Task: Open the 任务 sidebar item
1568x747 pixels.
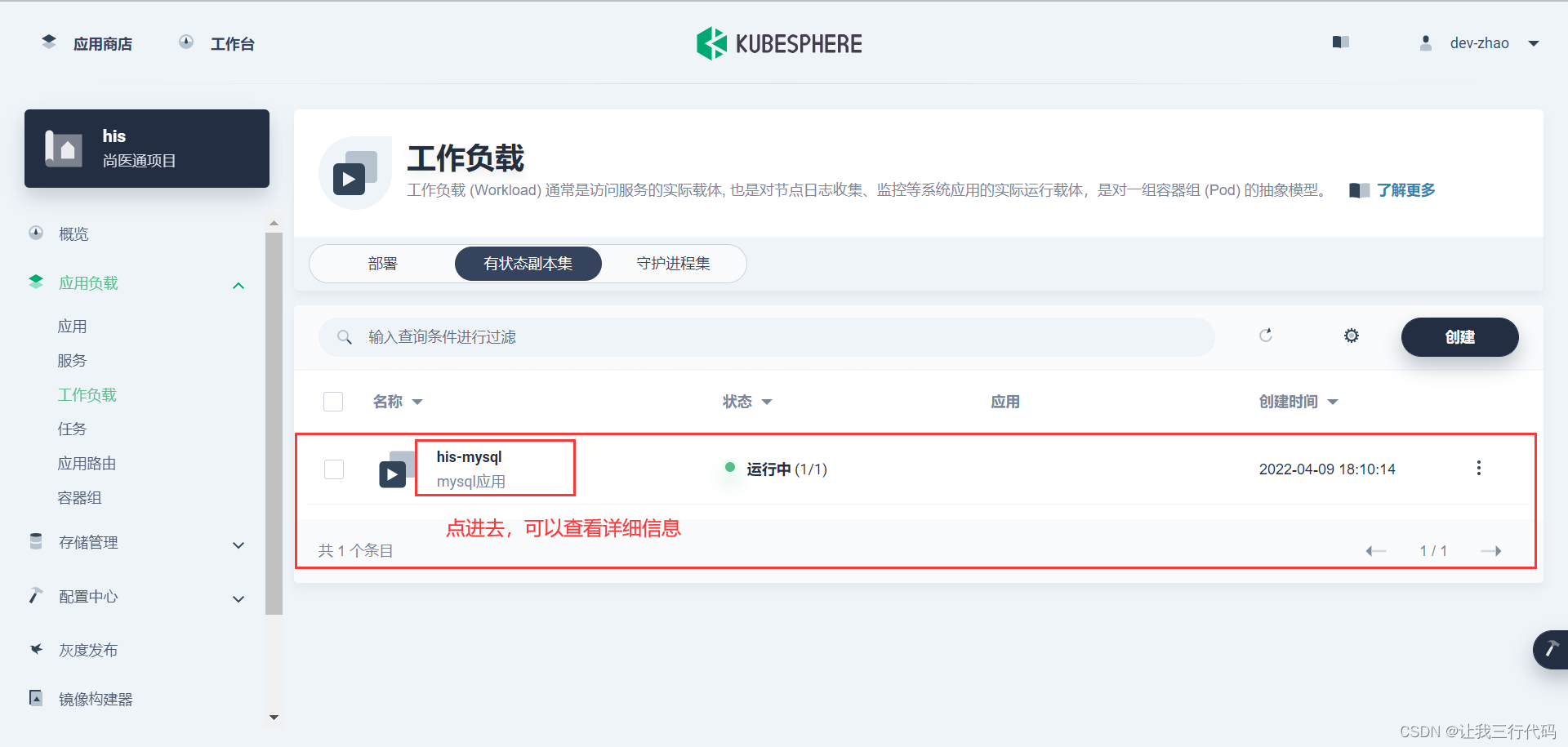Action: pos(72,429)
